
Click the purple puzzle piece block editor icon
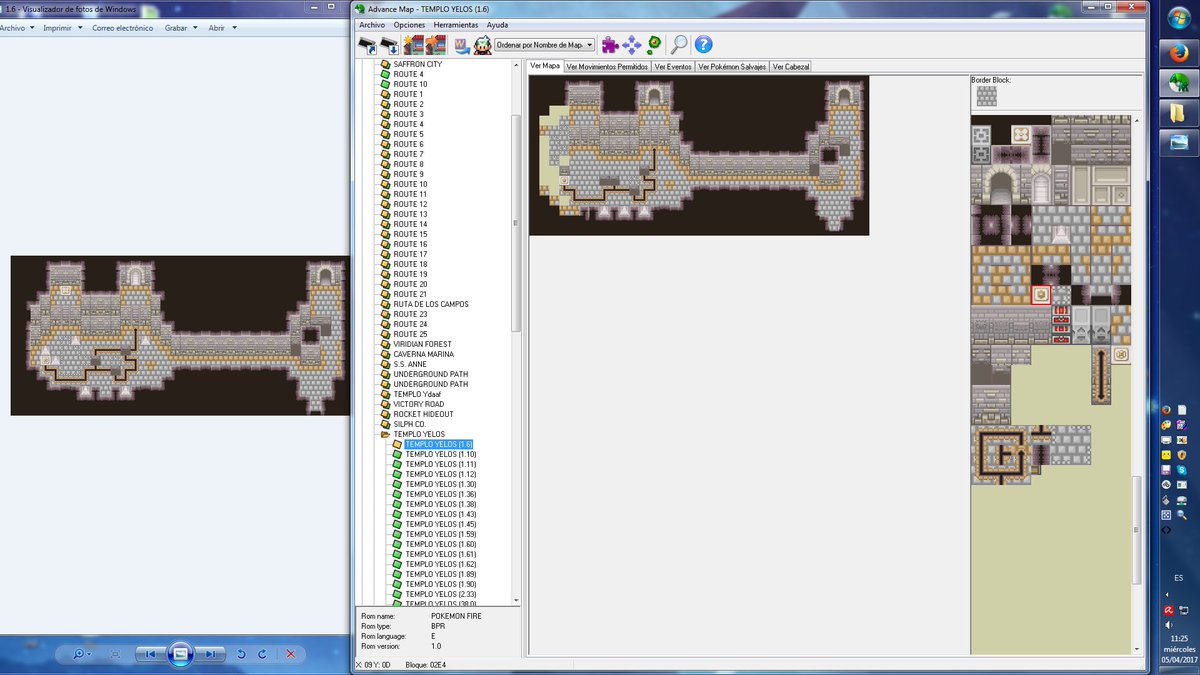[x=609, y=44]
